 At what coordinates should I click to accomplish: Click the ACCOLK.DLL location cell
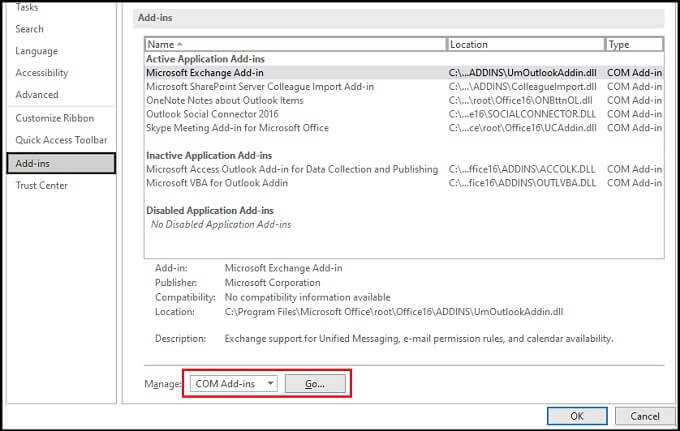coord(522,169)
